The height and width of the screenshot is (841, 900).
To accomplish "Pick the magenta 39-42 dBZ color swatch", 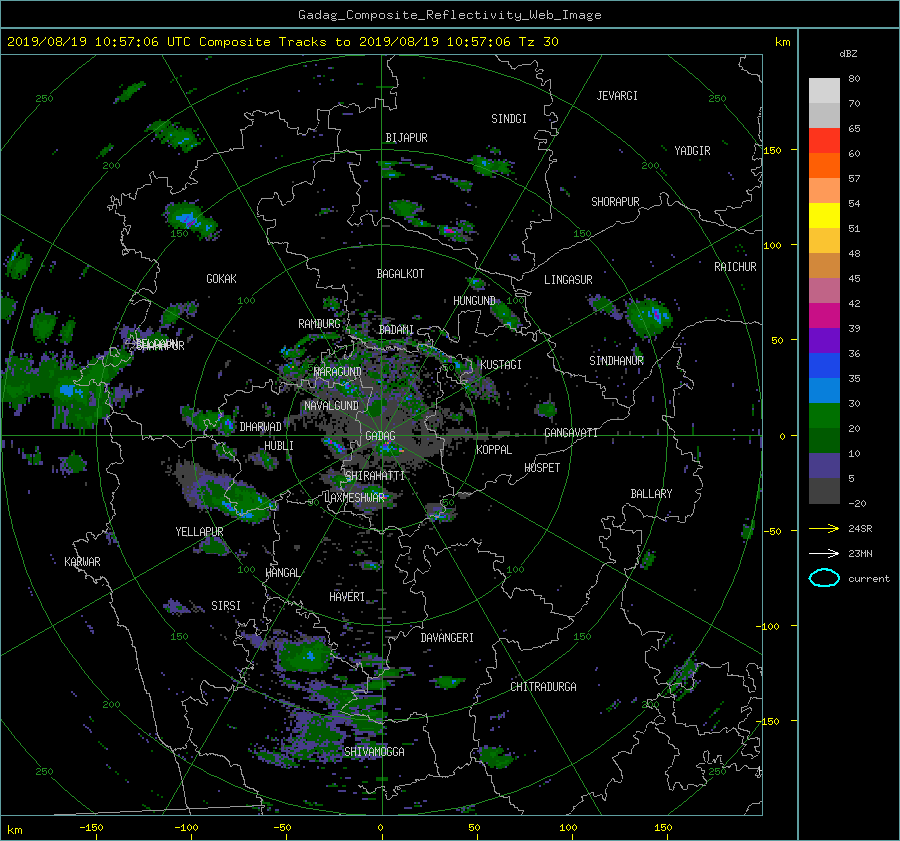I will (824, 316).
